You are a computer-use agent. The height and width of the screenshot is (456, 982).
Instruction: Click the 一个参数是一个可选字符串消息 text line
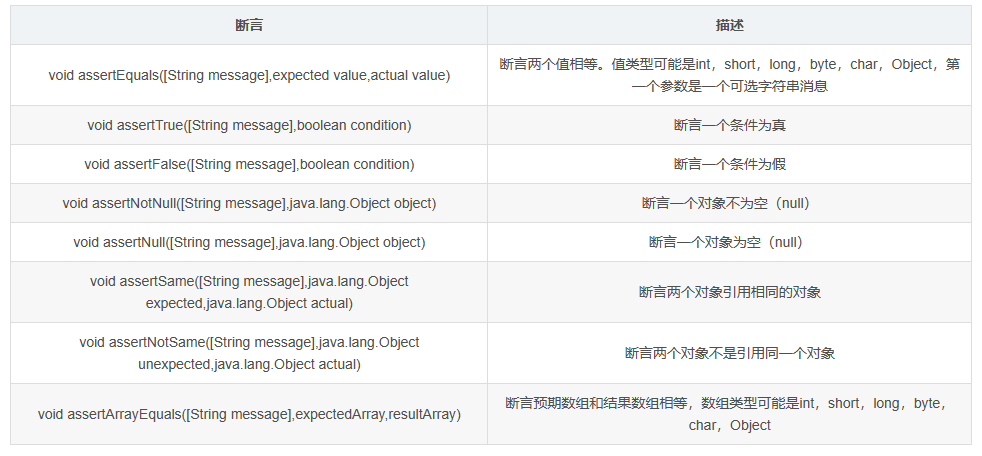point(730,86)
